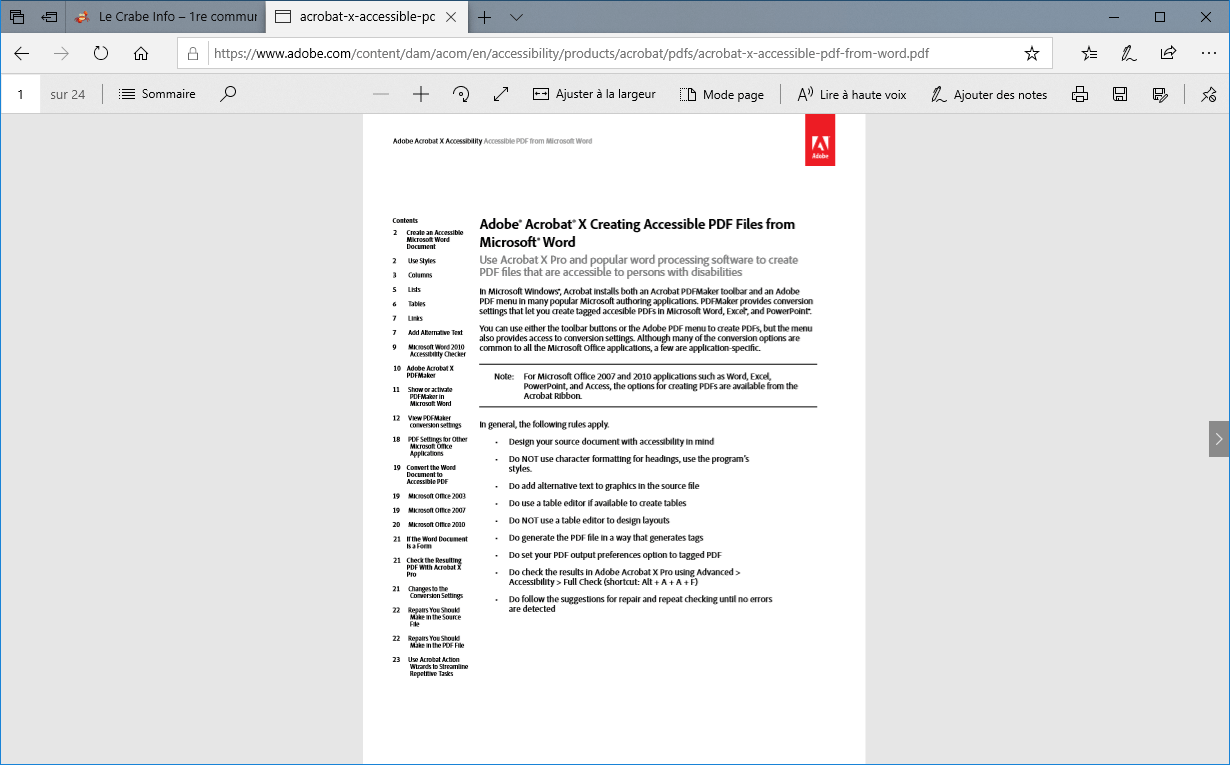Refresh the current page

tap(101, 53)
